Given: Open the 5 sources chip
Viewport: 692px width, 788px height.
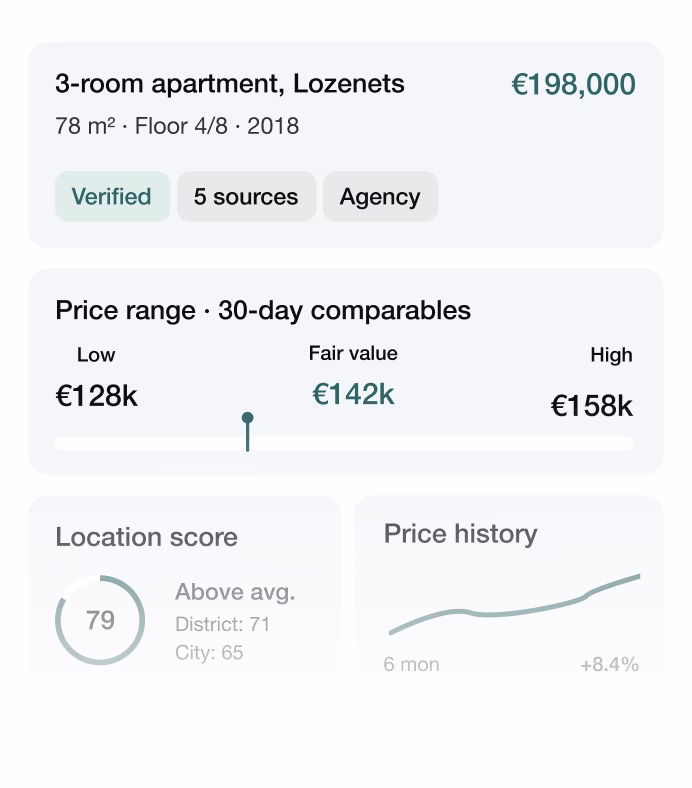Looking at the screenshot, I should coord(246,196).
